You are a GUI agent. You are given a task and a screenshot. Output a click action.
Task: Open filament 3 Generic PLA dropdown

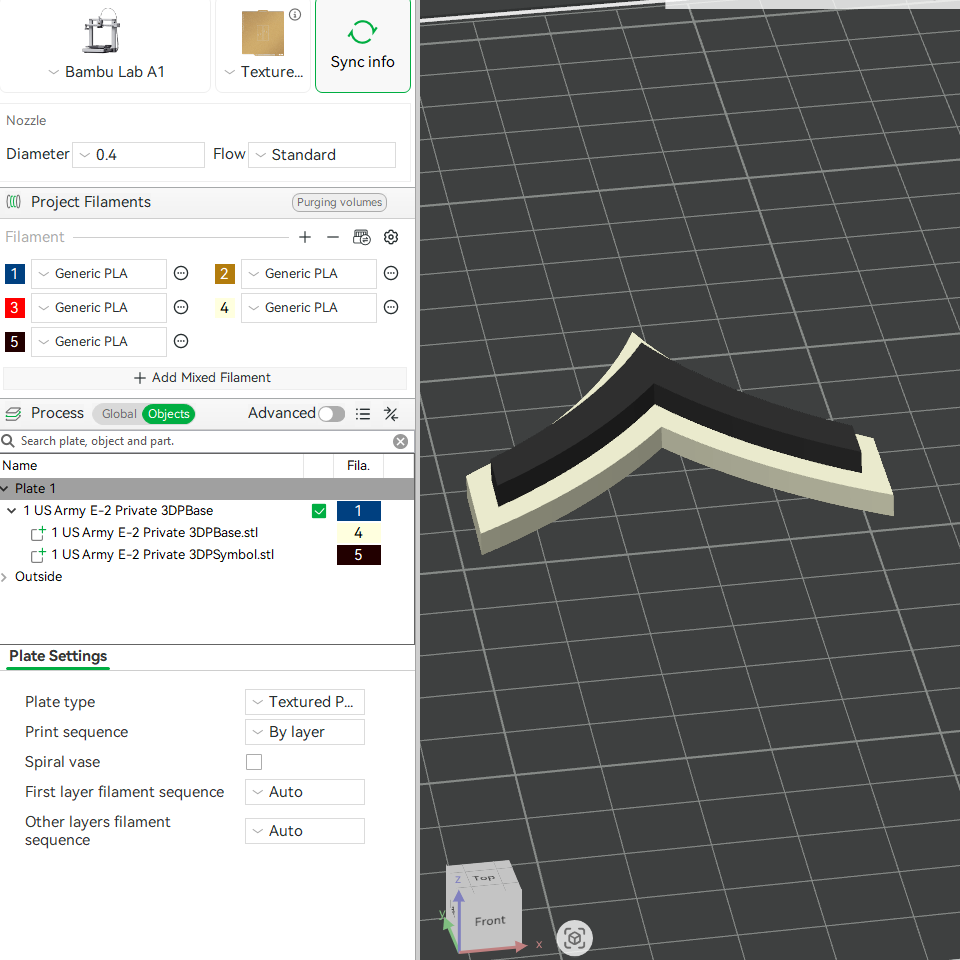[x=99, y=307]
